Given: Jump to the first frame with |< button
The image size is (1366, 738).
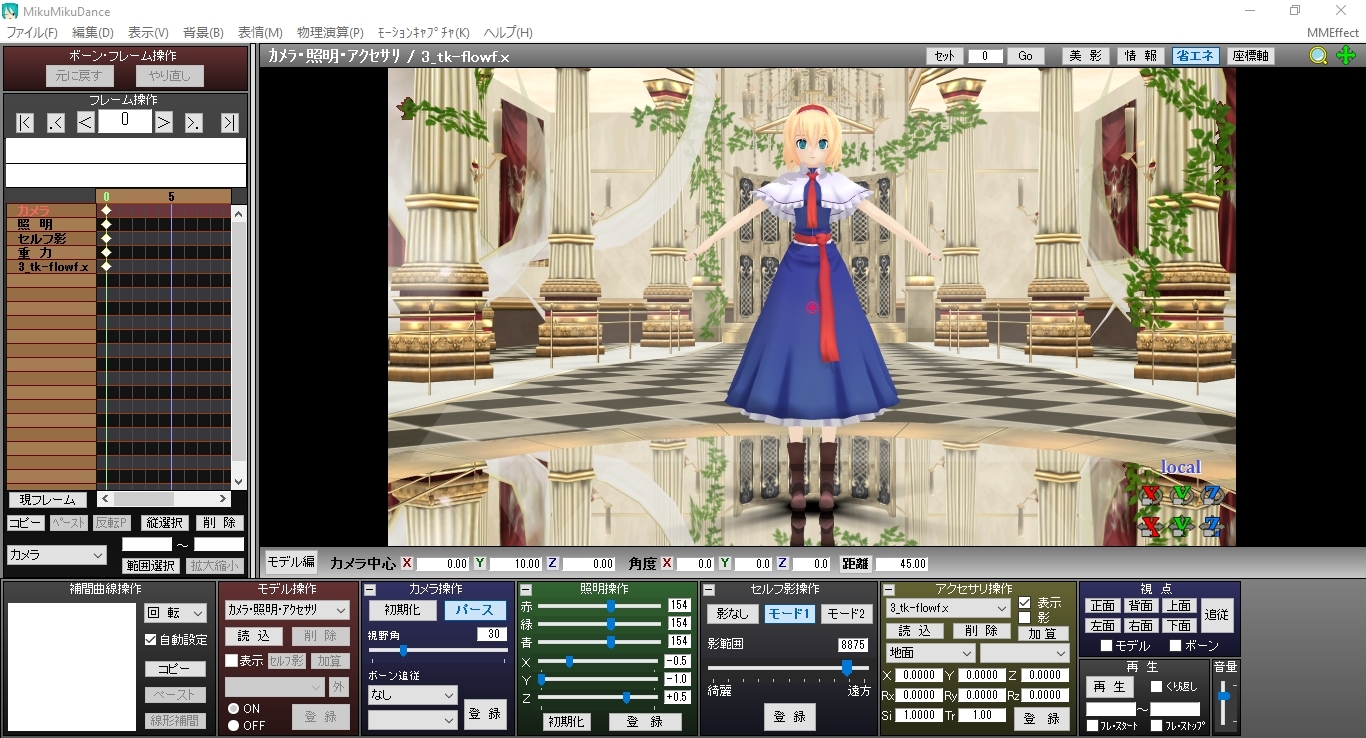Looking at the screenshot, I should [x=25, y=123].
